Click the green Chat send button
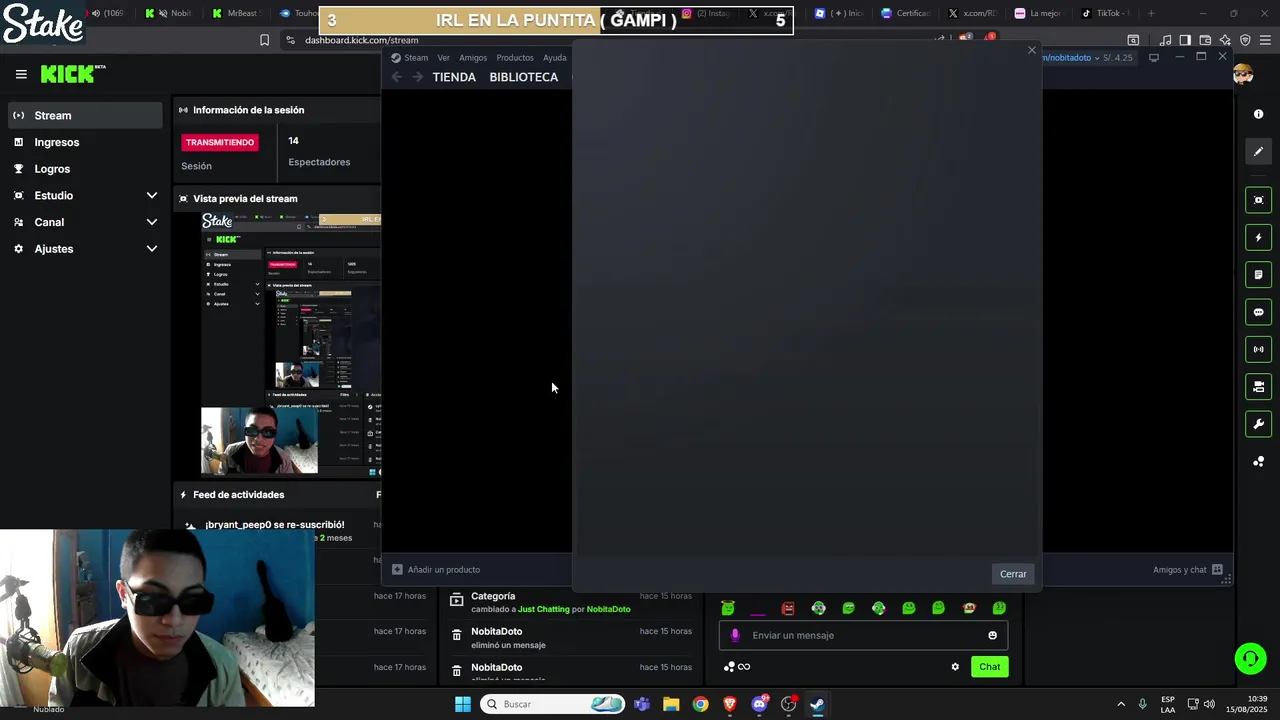 989,667
